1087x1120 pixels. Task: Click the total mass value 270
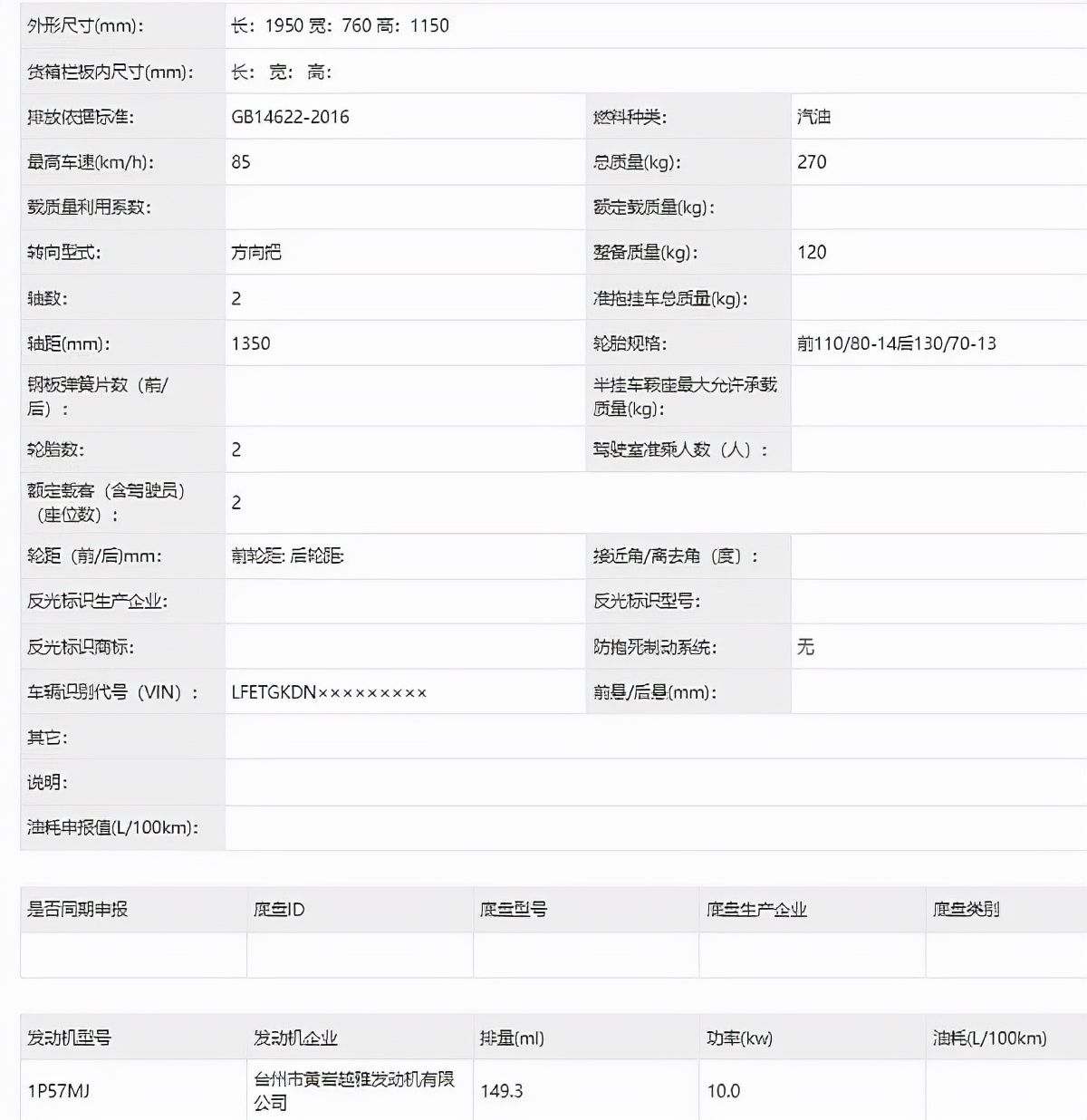pos(814,162)
